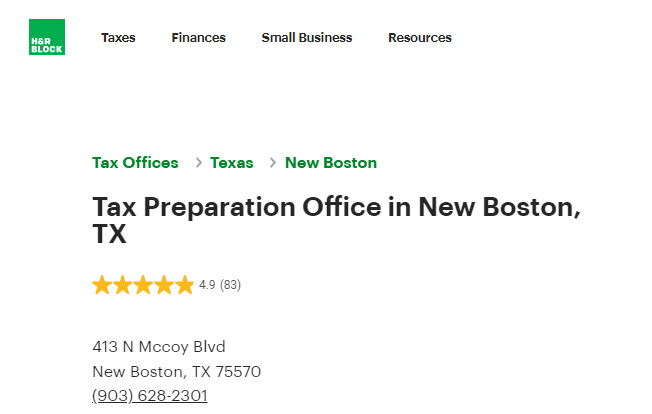This screenshot has height=414, width=652.
Task: Click the third rating star
Action: [x=143, y=285]
